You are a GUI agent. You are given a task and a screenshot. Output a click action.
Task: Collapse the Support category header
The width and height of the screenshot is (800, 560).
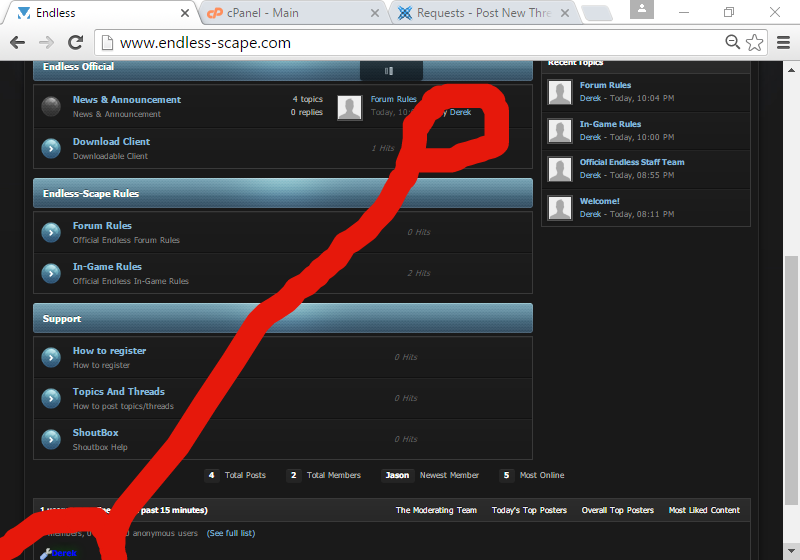[x=283, y=318]
